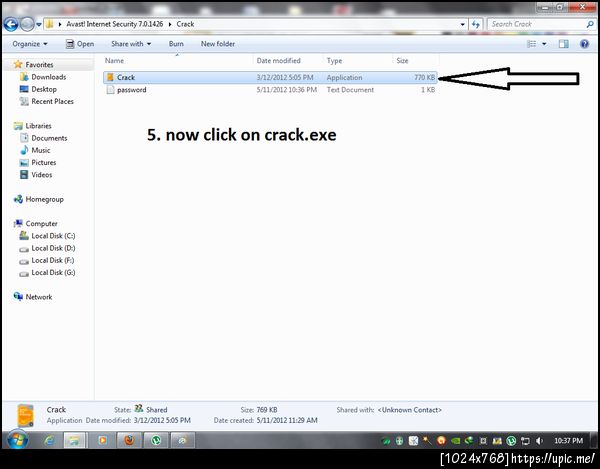The image size is (600, 469).
Task: Click the Back navigation arrow
Action: click(11, 24)
